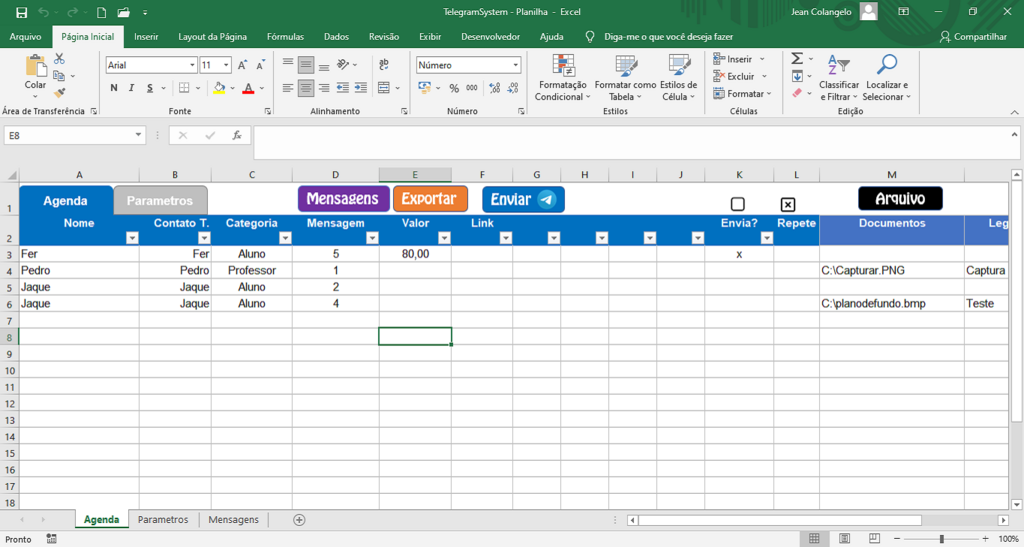Click the horizontal scrollbar
Viewport: 1024px width, 547px height.
point(780,520)
